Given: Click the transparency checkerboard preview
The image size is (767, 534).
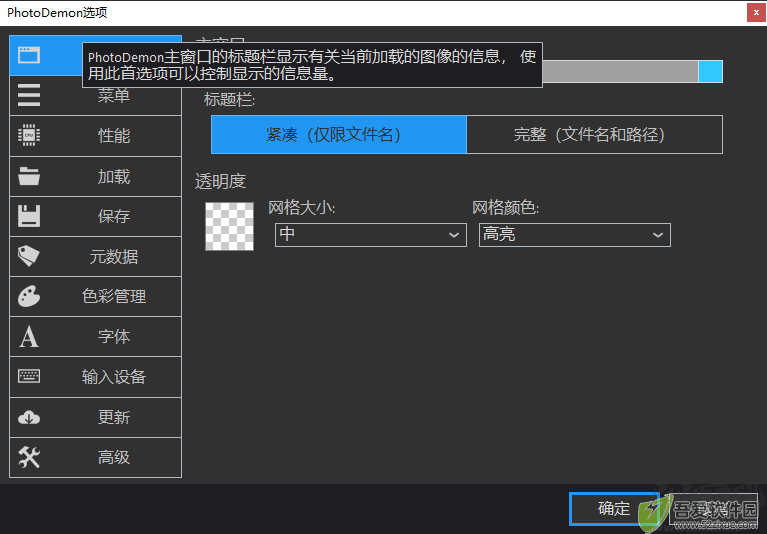Looking at the screenshot, I should click(x=229, y=226).
